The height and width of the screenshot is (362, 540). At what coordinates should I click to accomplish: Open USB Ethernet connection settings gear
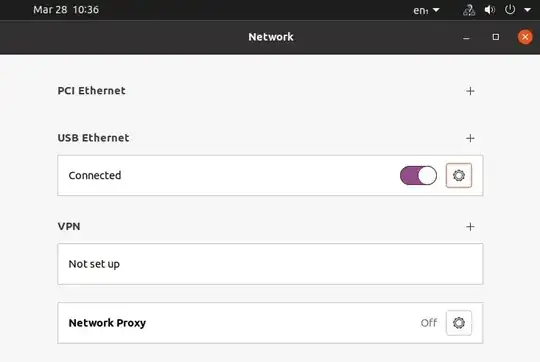(x=459, y=175)
